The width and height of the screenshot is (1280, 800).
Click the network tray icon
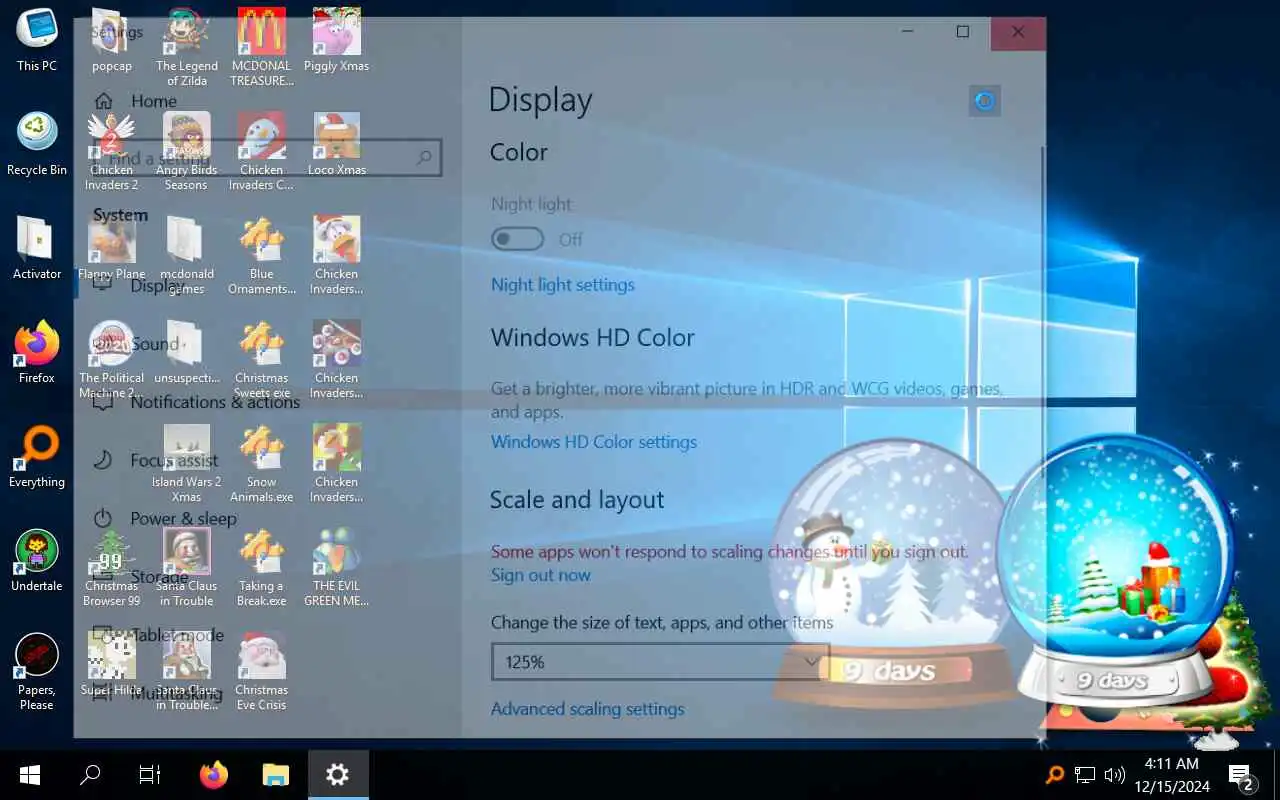point(1085,775)
